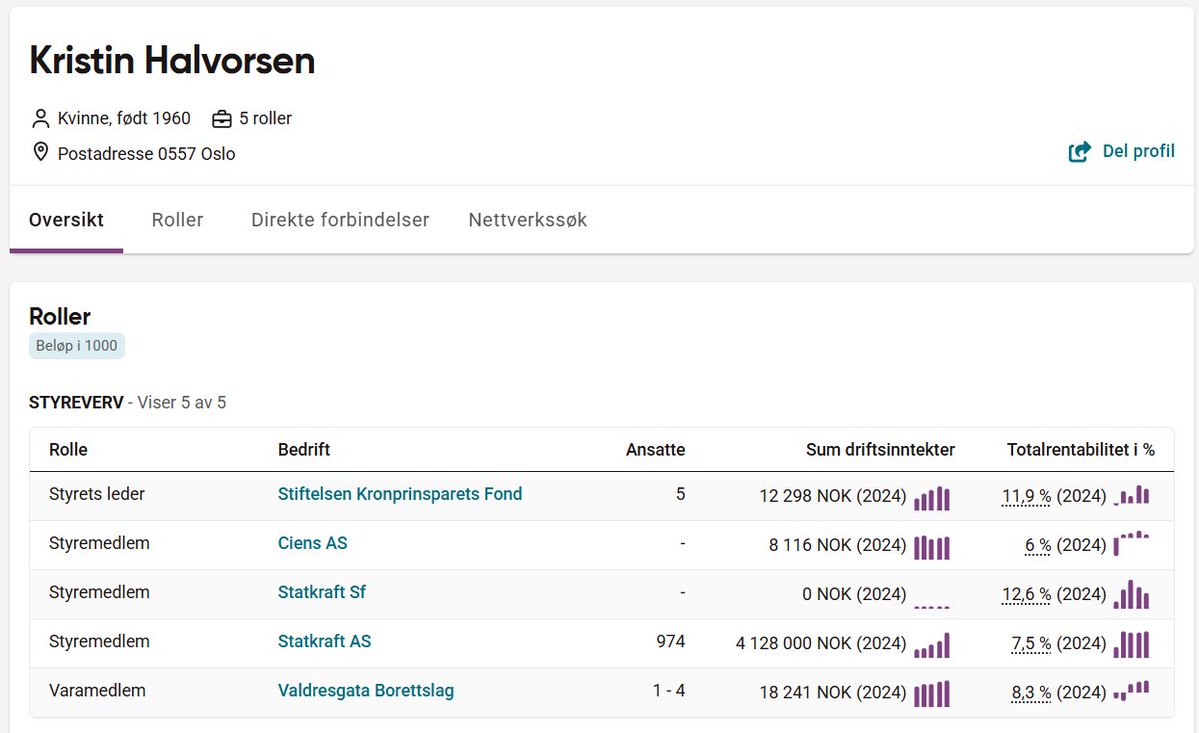Open the Ciens AS company link
1199x733 pixels.
tap(312, 543)
